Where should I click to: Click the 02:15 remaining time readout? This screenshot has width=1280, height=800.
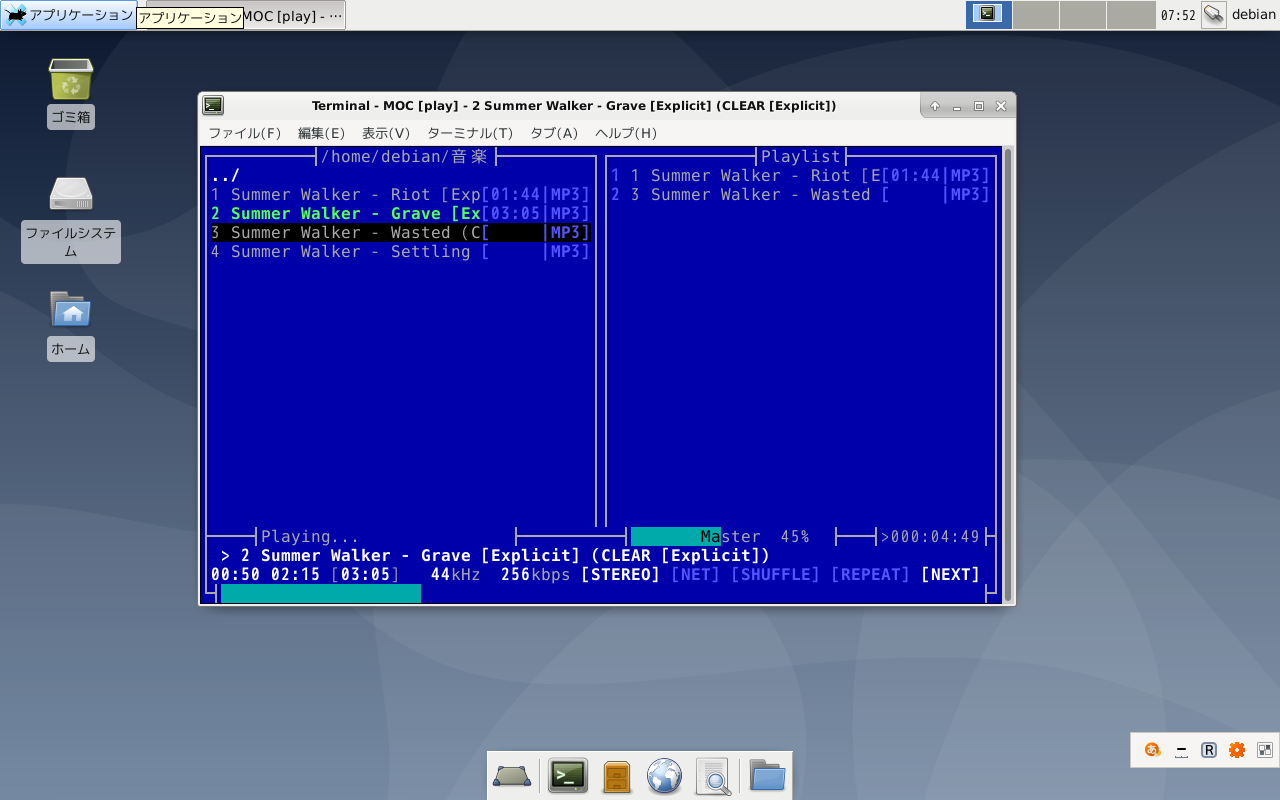[296, 575]
